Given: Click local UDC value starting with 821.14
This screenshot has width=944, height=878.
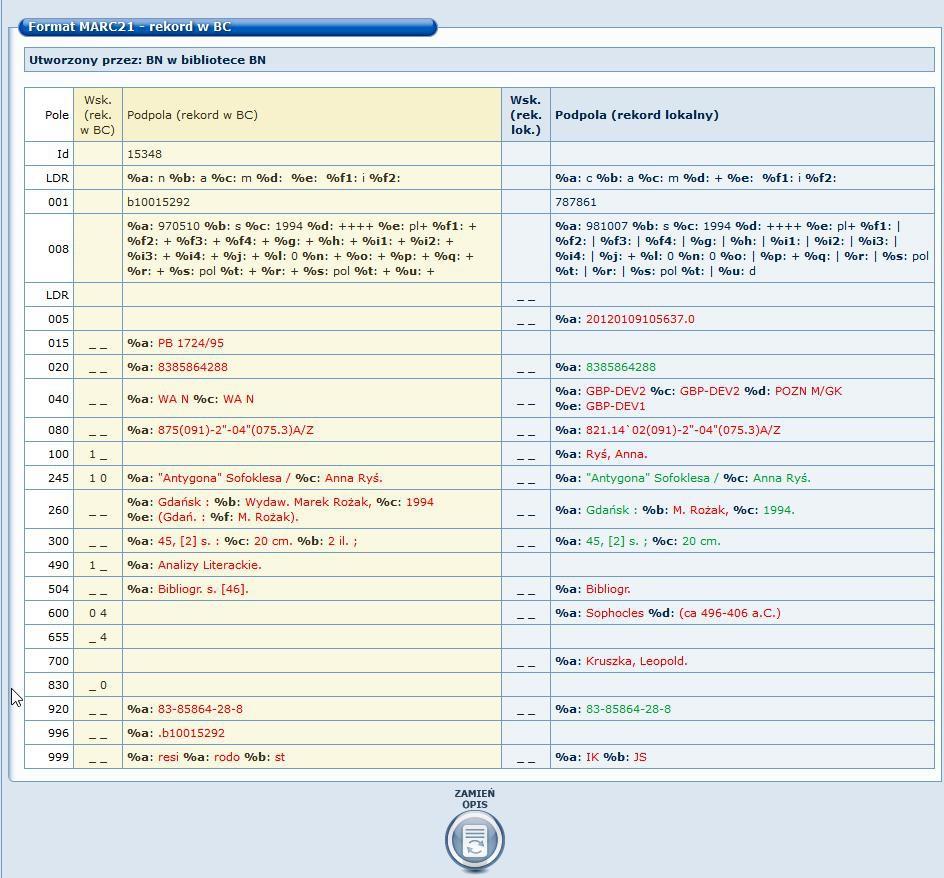Looking at the screenshot, I should click(683, 431).
